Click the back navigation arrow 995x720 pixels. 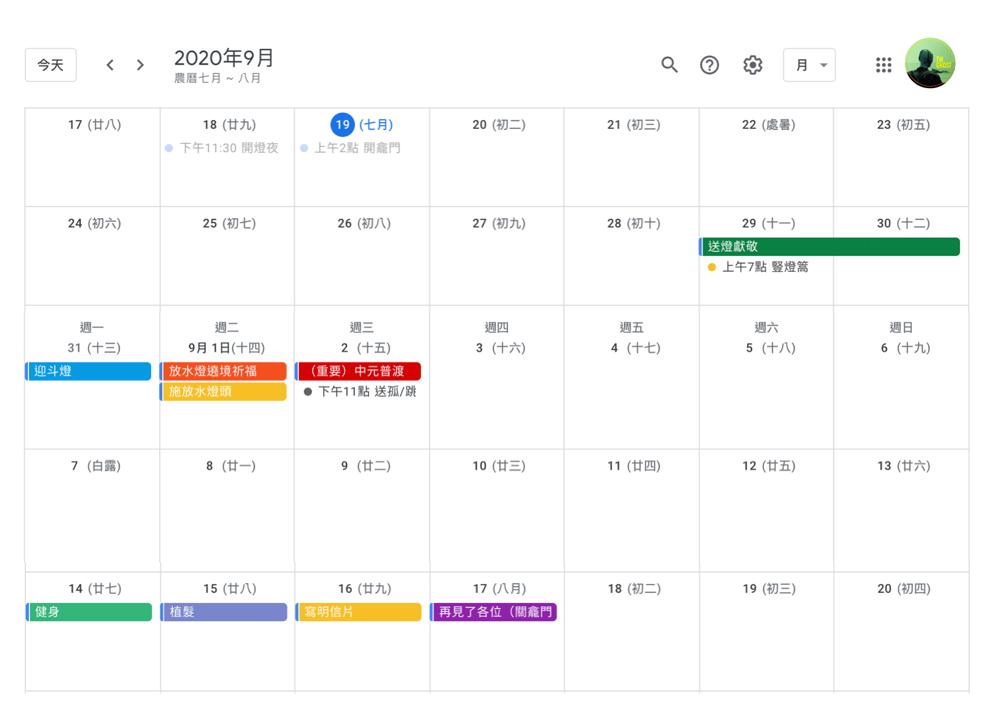[x=110, y=64]
